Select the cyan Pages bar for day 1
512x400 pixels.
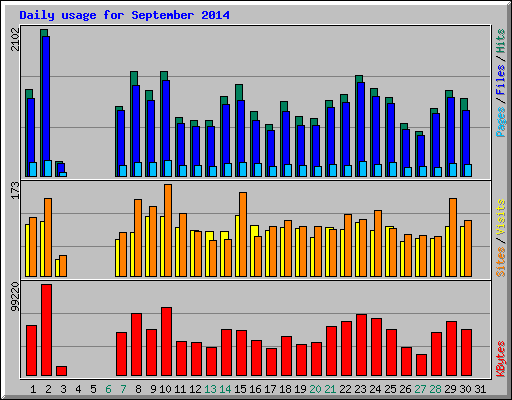(x=33, y=169)
